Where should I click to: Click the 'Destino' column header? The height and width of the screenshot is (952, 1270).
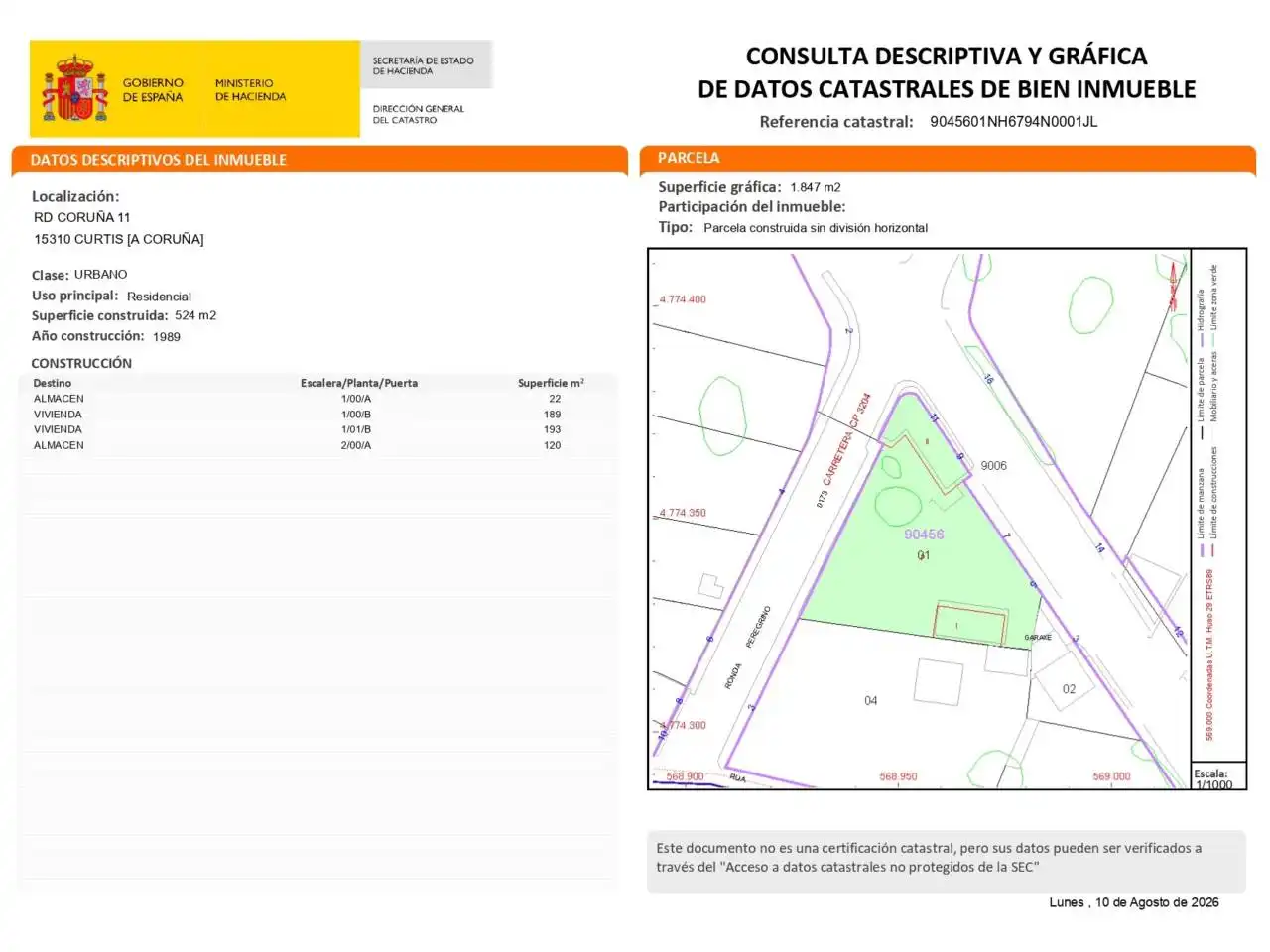pyautogui.click(x=53, y=383)
